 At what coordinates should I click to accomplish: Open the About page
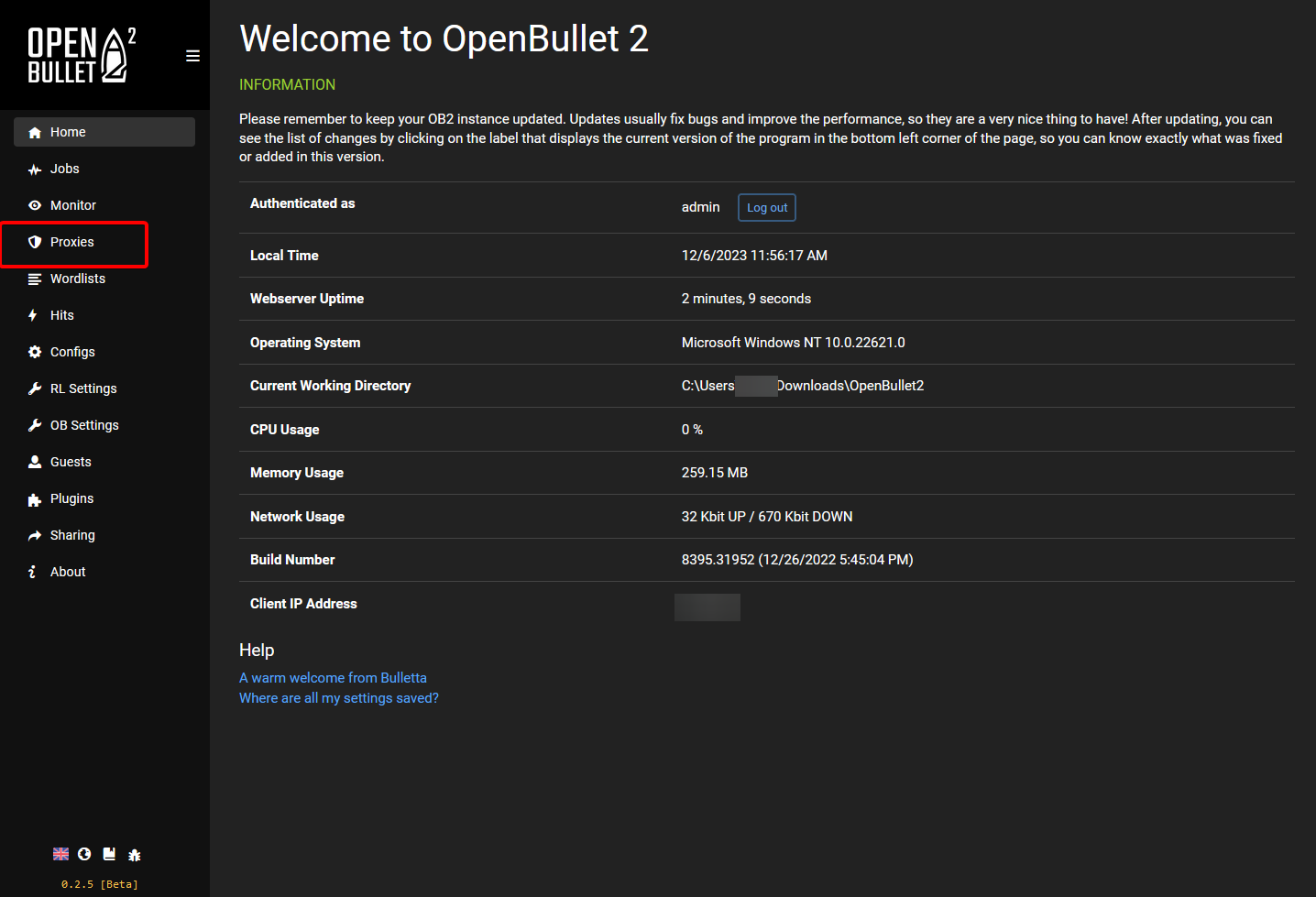coord(104,572)
